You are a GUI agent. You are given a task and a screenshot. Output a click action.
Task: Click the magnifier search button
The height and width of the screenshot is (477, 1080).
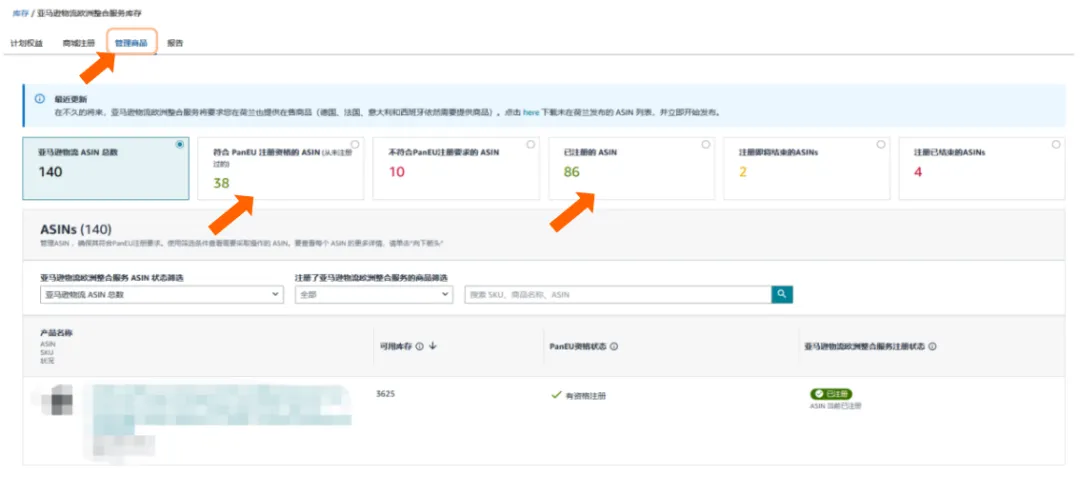click(x=782, y=294)
